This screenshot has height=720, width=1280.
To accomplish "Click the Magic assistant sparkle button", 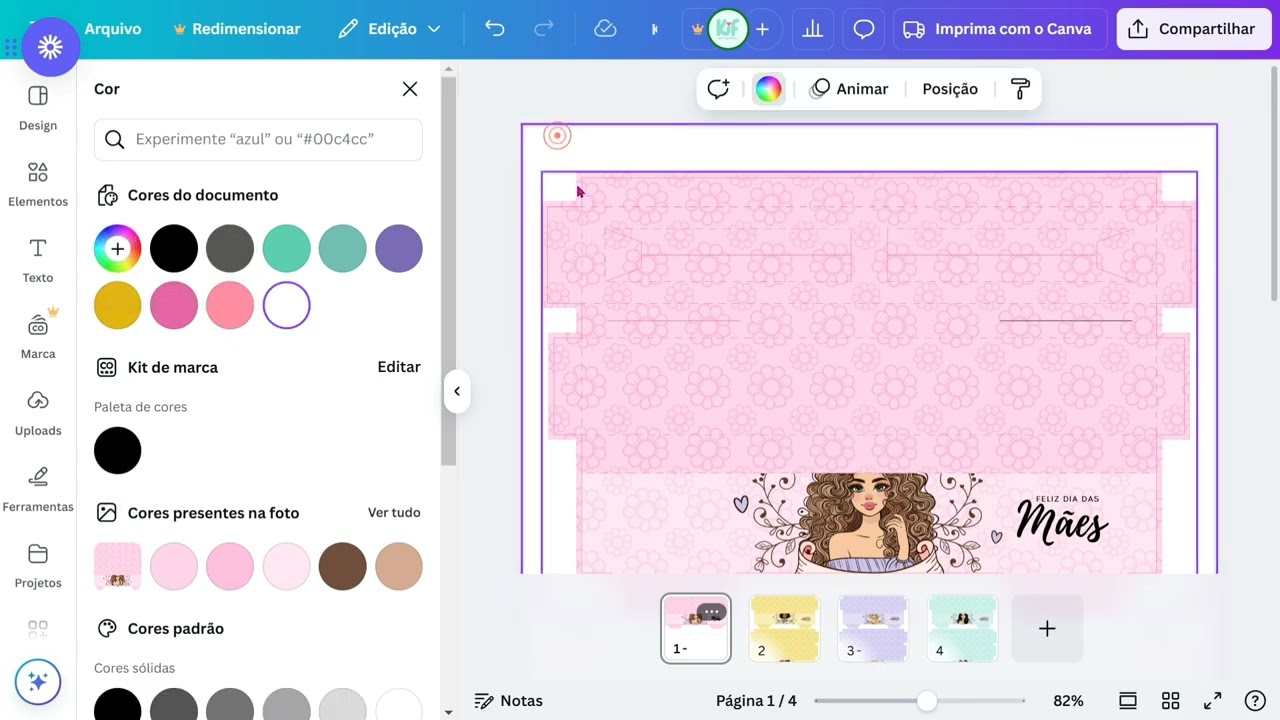I will point(38,682).
